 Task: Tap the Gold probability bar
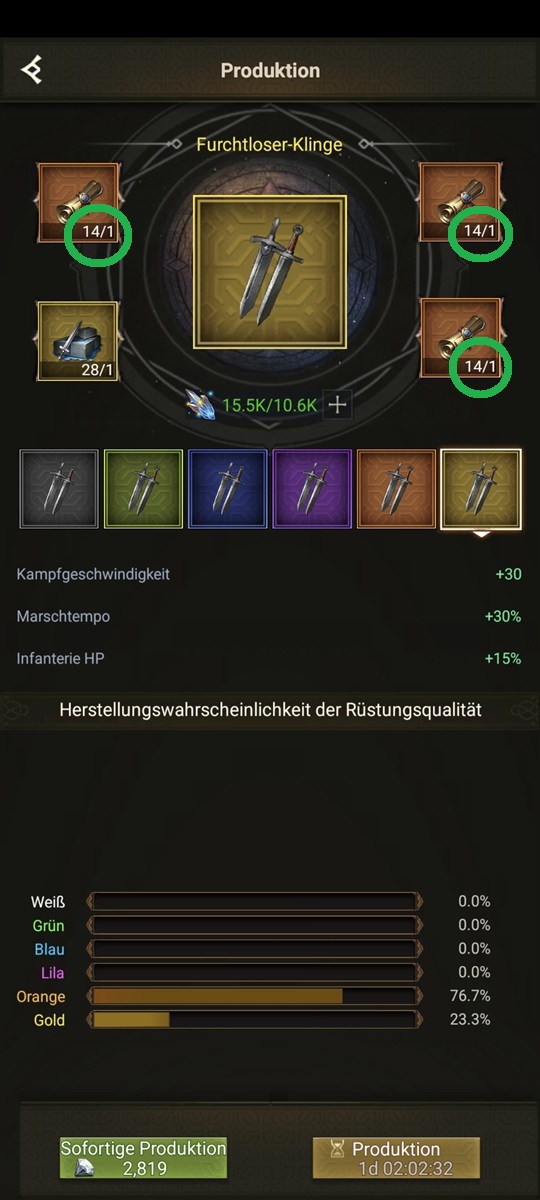254,1020
